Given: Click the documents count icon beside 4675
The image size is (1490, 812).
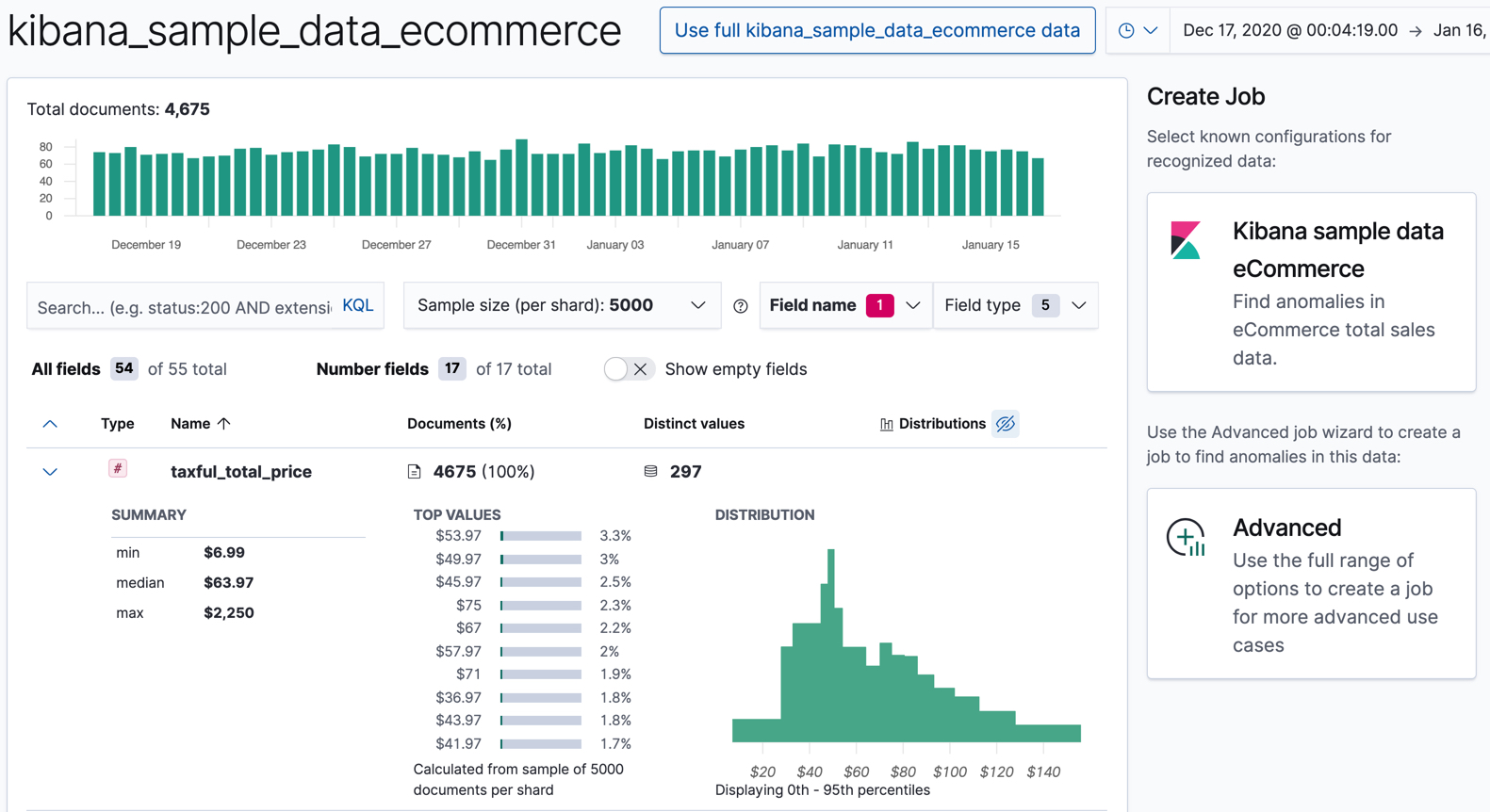Looking at the screenshot, I should click(x=414, y=472).
